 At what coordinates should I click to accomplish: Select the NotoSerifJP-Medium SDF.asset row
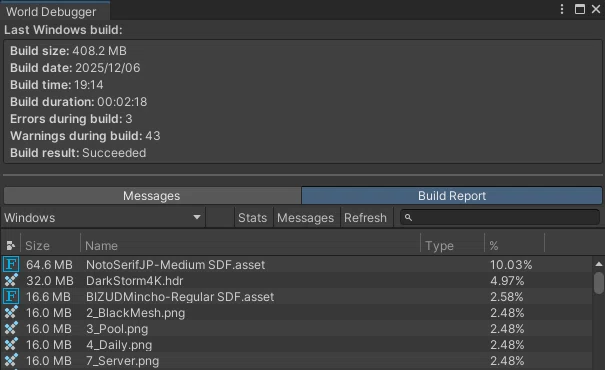point(296,264)
